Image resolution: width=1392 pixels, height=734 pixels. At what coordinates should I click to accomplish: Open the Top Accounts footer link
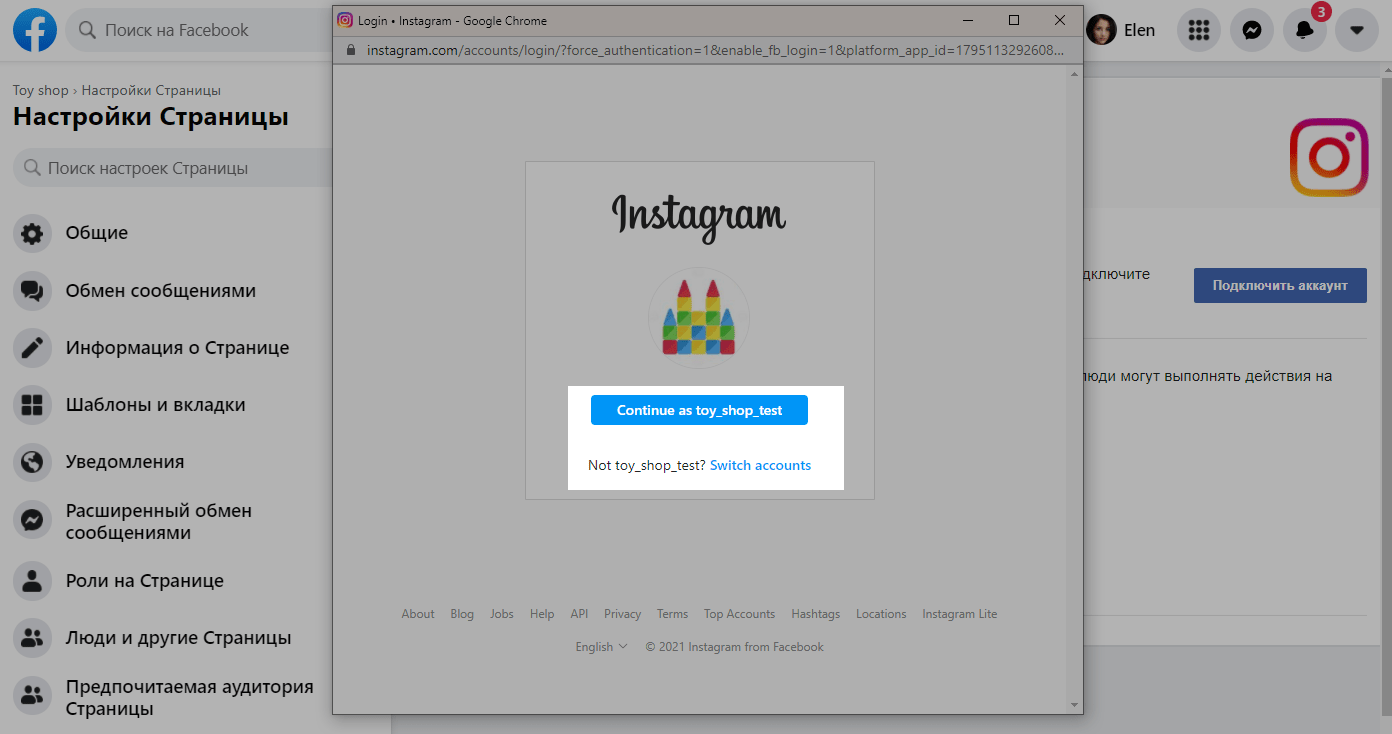(739, 614)
